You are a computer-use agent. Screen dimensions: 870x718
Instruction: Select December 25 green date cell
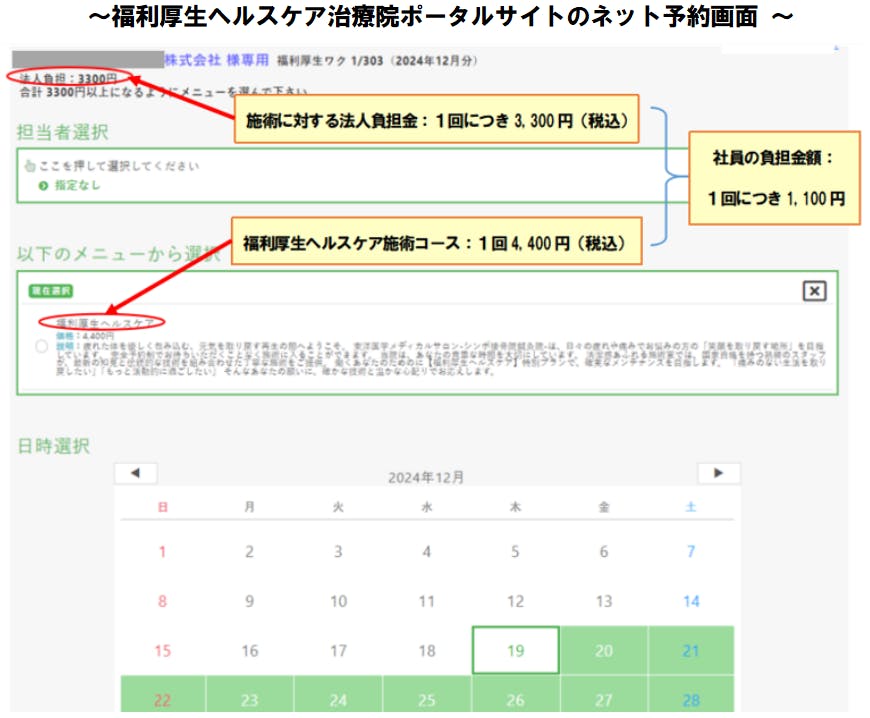click(427, 700)
